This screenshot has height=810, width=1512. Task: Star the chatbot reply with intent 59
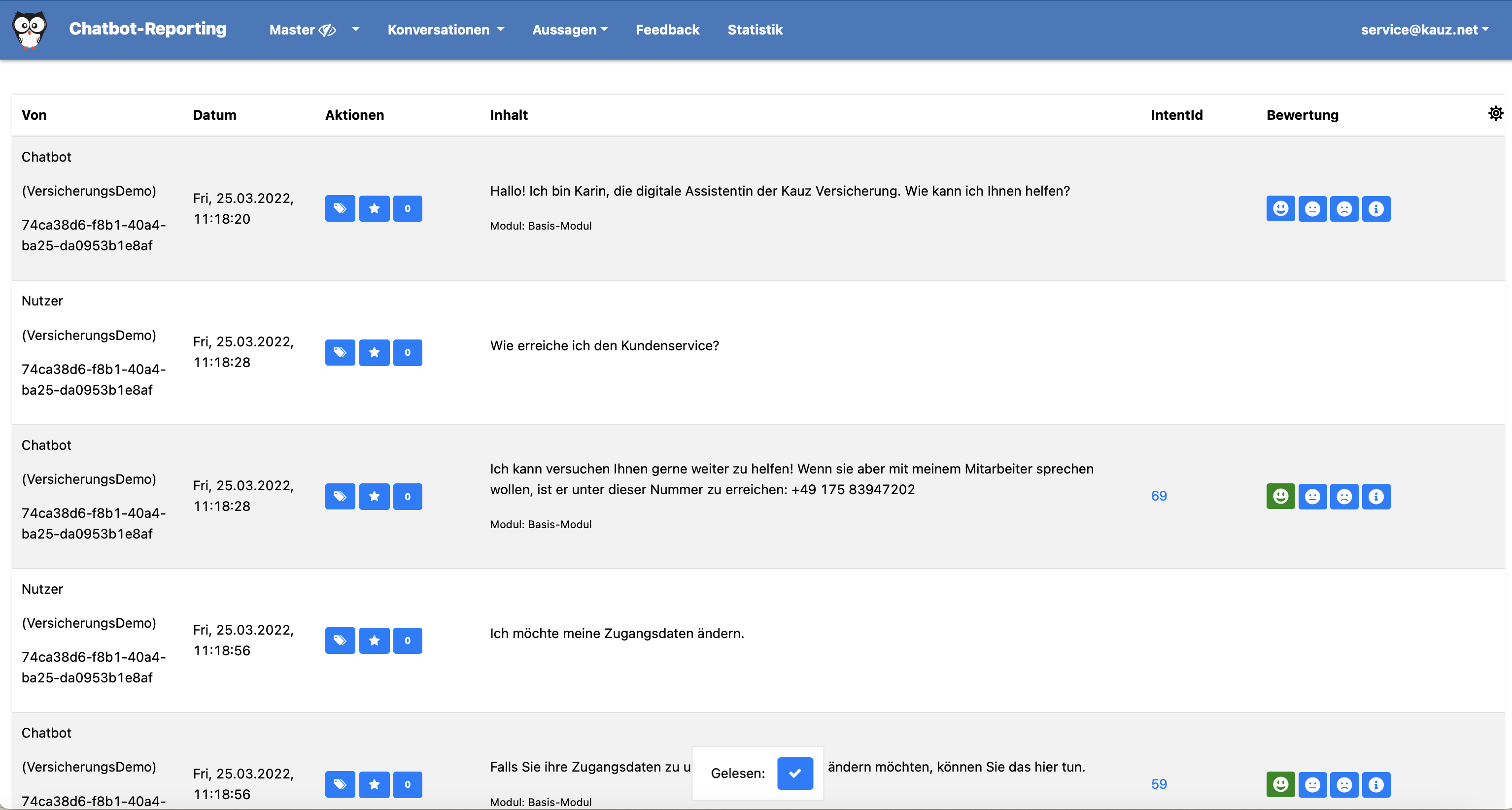(x=374, y=784)
